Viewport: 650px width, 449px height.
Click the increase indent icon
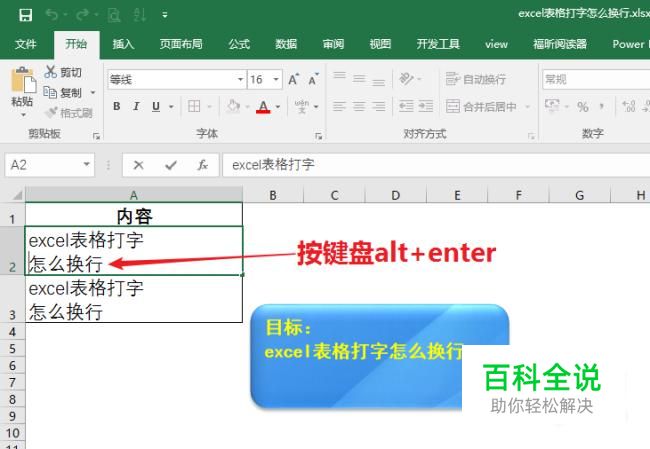coord(425,107)
